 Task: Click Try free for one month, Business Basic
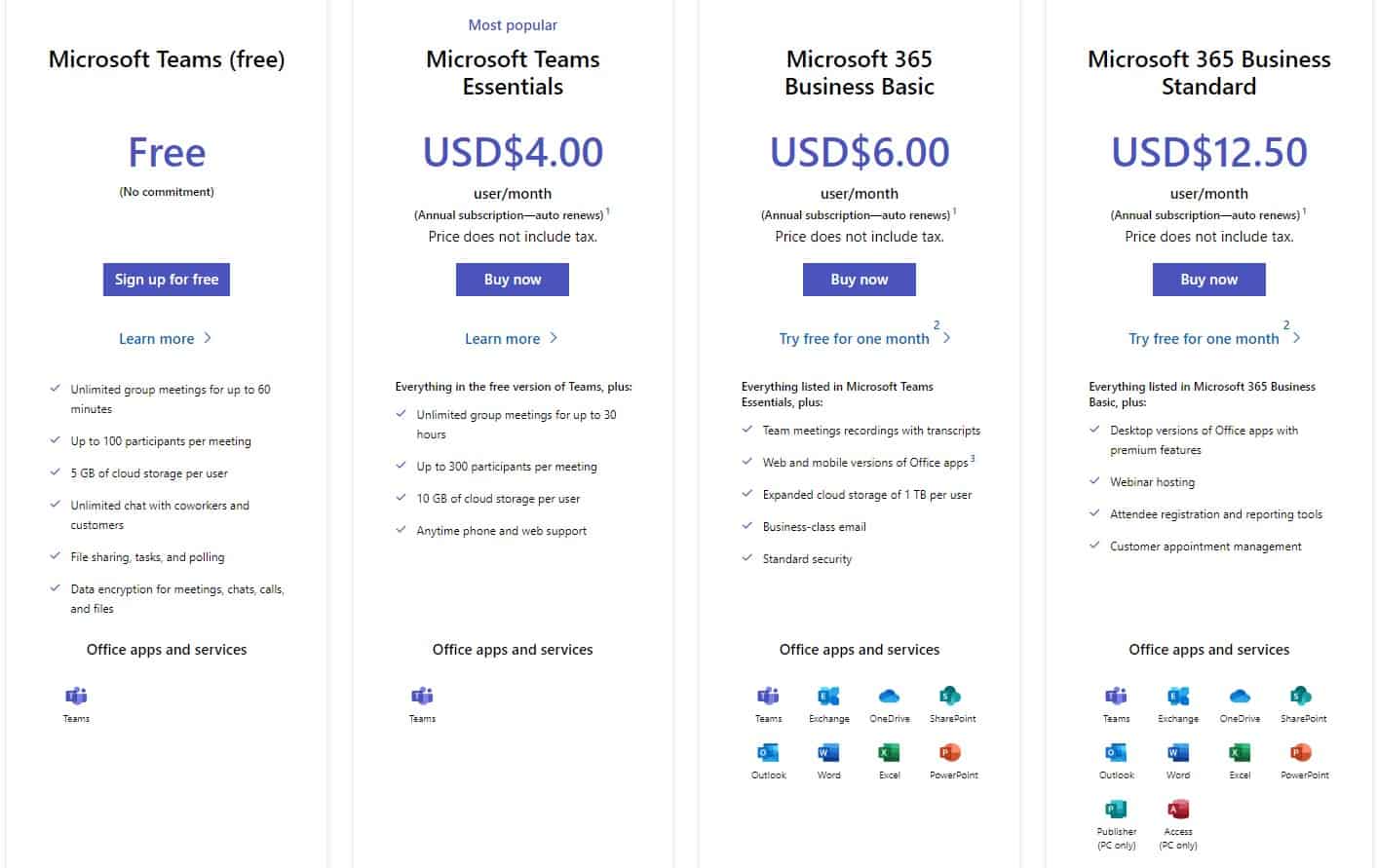click(854, 339)
